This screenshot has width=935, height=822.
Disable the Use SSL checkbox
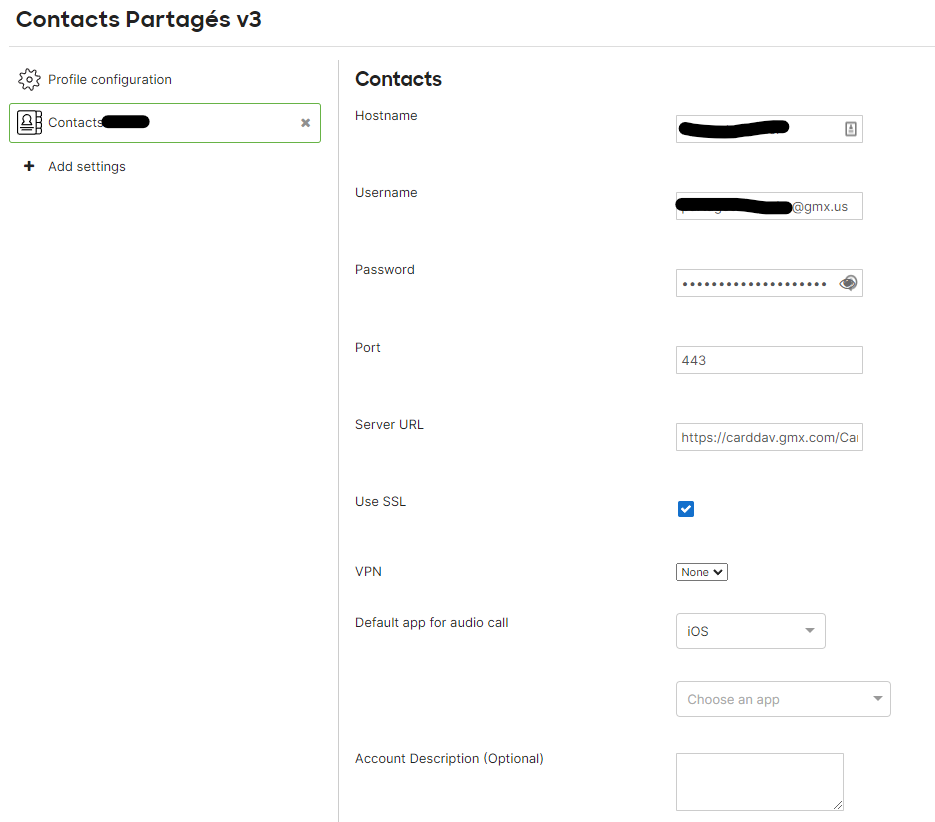[685, 509]
